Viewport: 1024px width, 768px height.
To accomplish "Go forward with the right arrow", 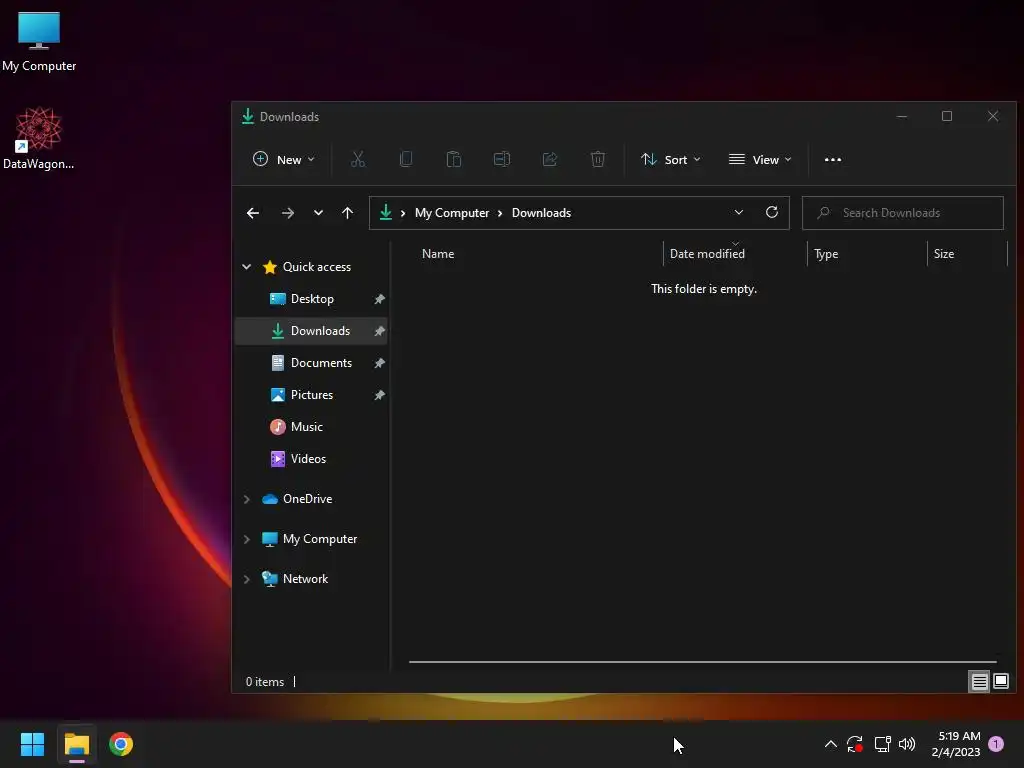I will click(x=287, y=213).
